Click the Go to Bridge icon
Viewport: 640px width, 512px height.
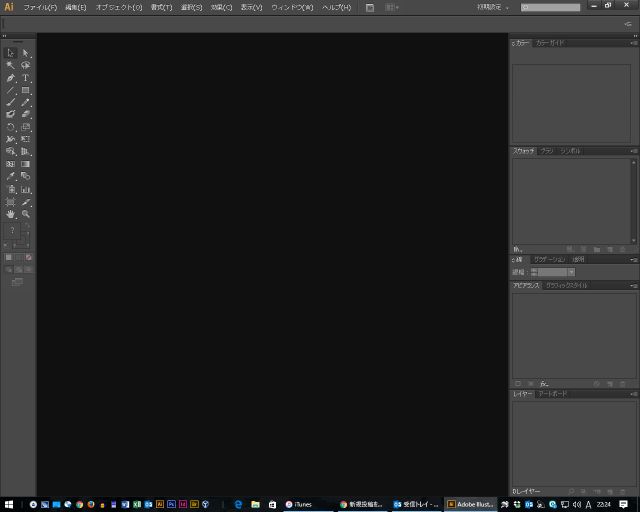[370, 8]
